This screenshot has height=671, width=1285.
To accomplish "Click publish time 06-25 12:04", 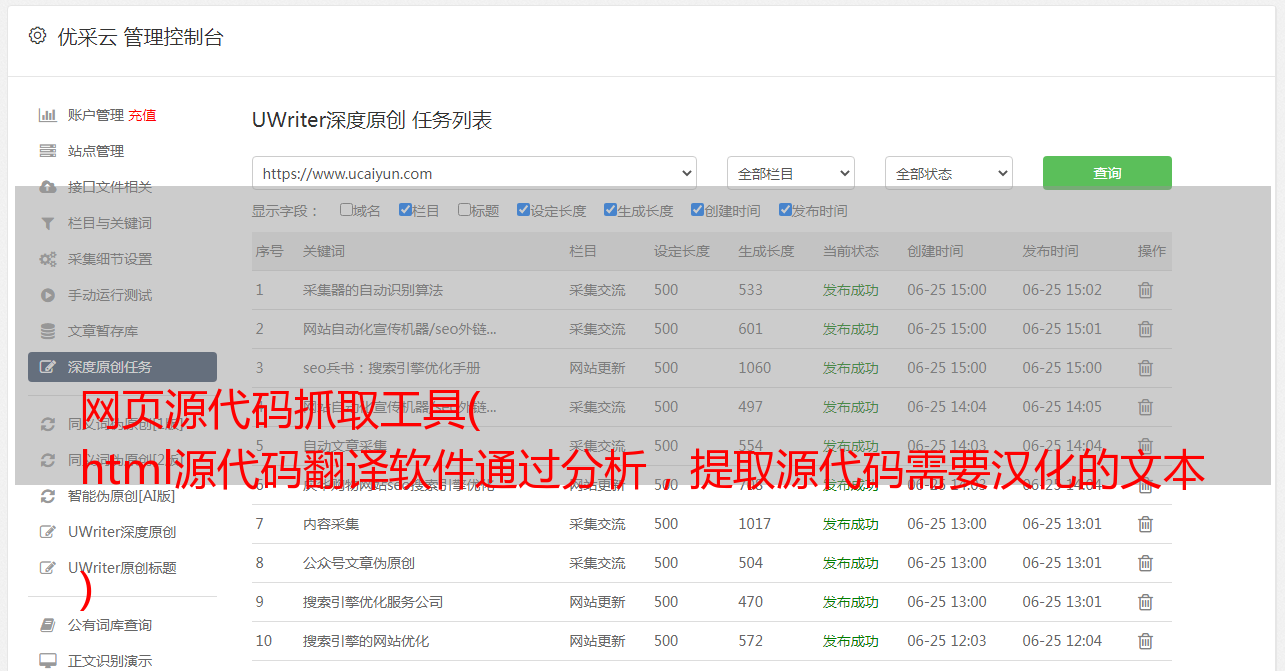I will coord(1062,641).
